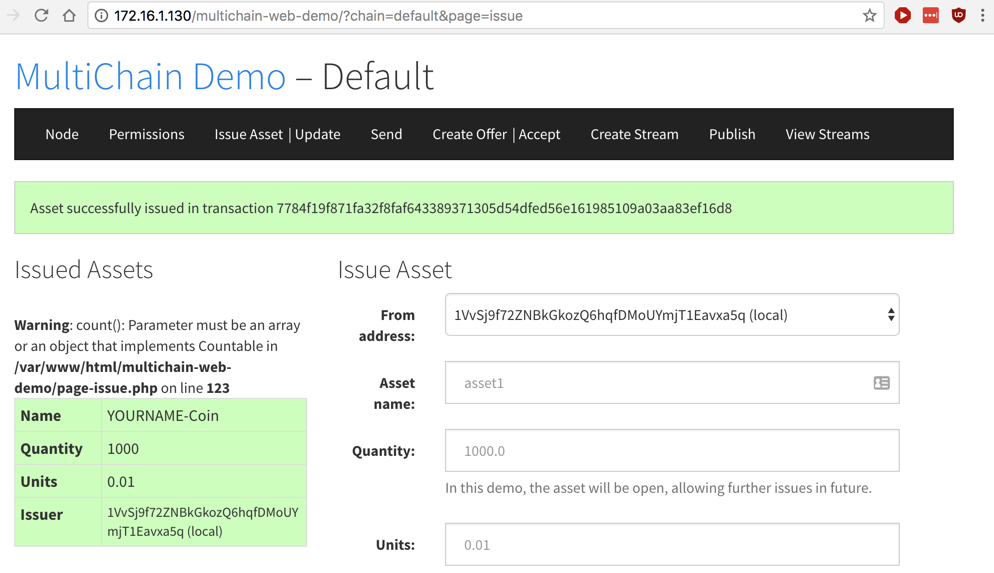
Task: Go to the Permissions page
Action: click(146, 134)
